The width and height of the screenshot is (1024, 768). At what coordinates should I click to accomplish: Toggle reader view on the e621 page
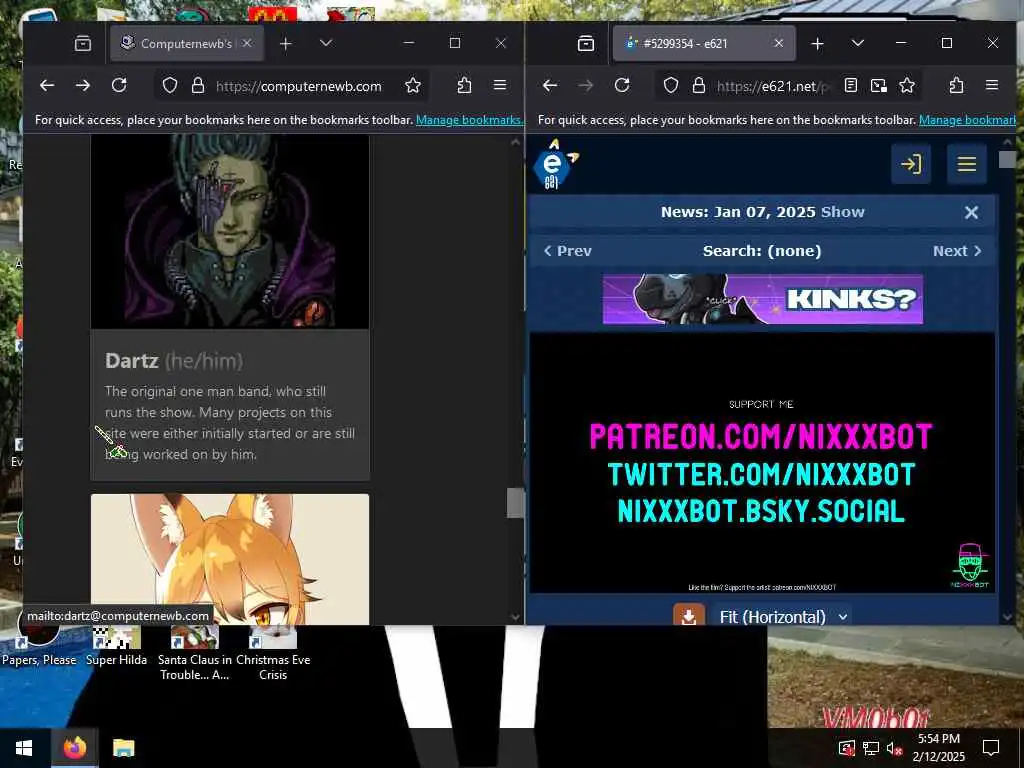(851, 86)
